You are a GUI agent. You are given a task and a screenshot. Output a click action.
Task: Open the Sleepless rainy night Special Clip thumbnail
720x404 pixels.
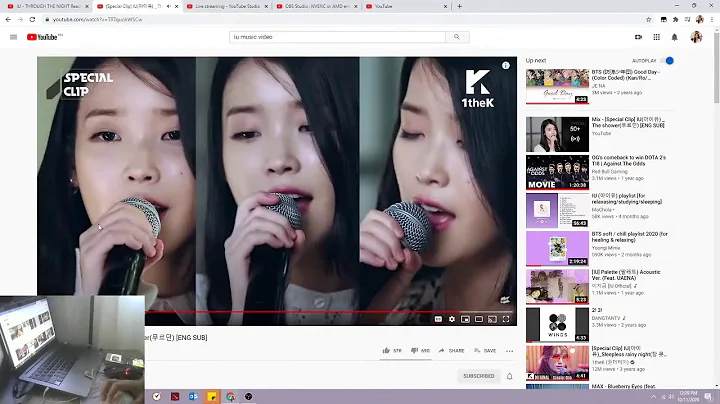[x=557, y=363]
